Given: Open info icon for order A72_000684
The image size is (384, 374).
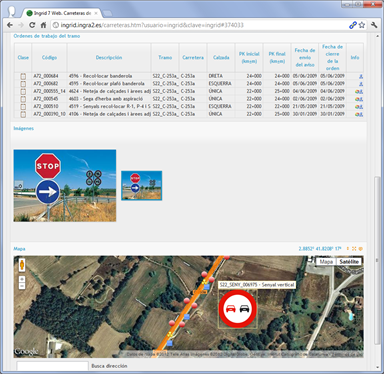Looking at the screenshot, I should click(x=361, y=76).
